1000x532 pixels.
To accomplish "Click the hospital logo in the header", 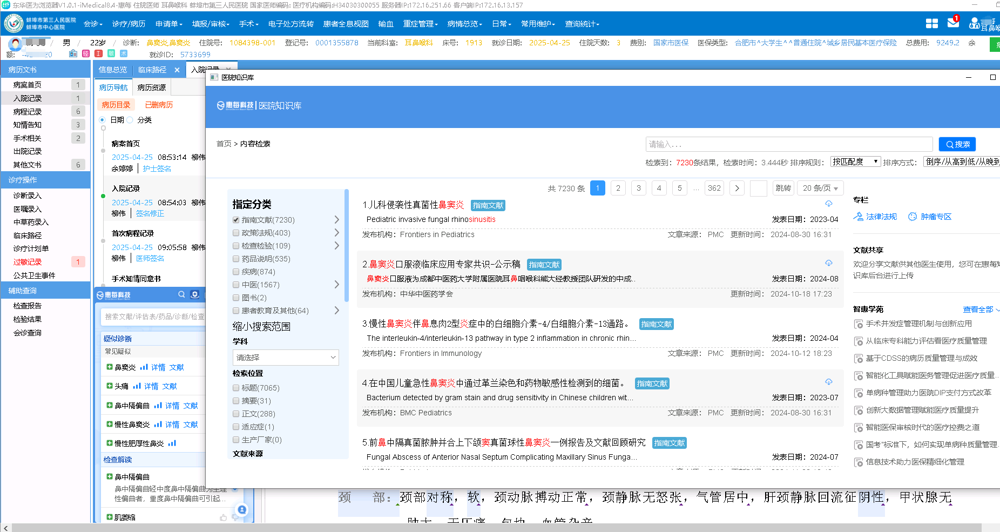I will tap(13, 24).
